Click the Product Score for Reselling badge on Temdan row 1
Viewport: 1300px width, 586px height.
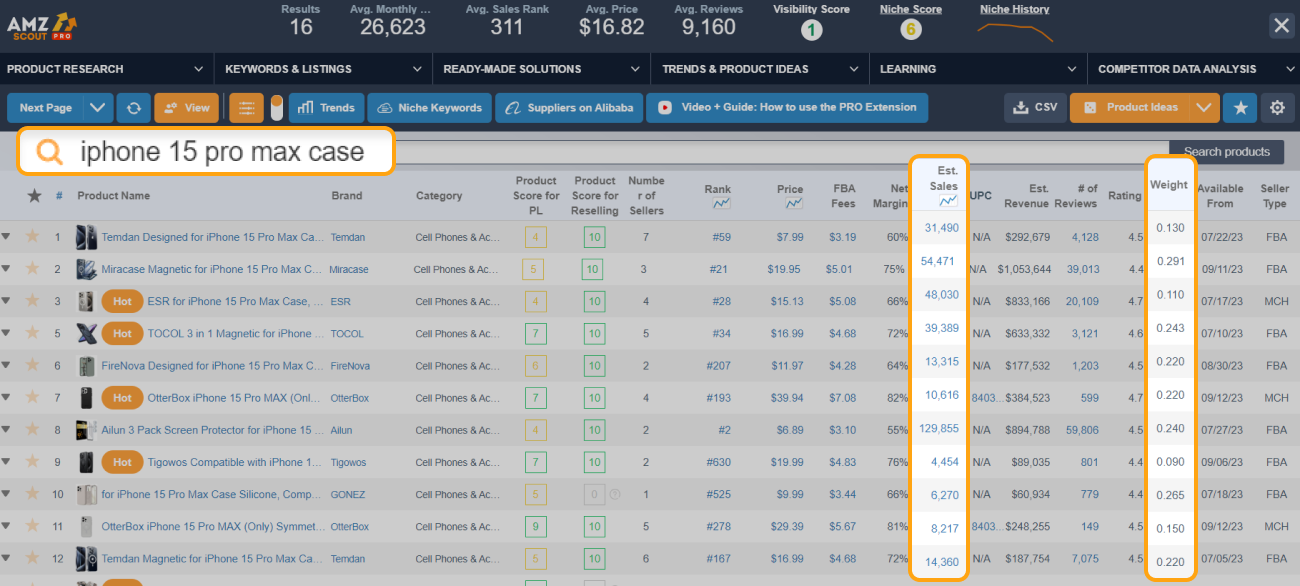pos(594,237)
